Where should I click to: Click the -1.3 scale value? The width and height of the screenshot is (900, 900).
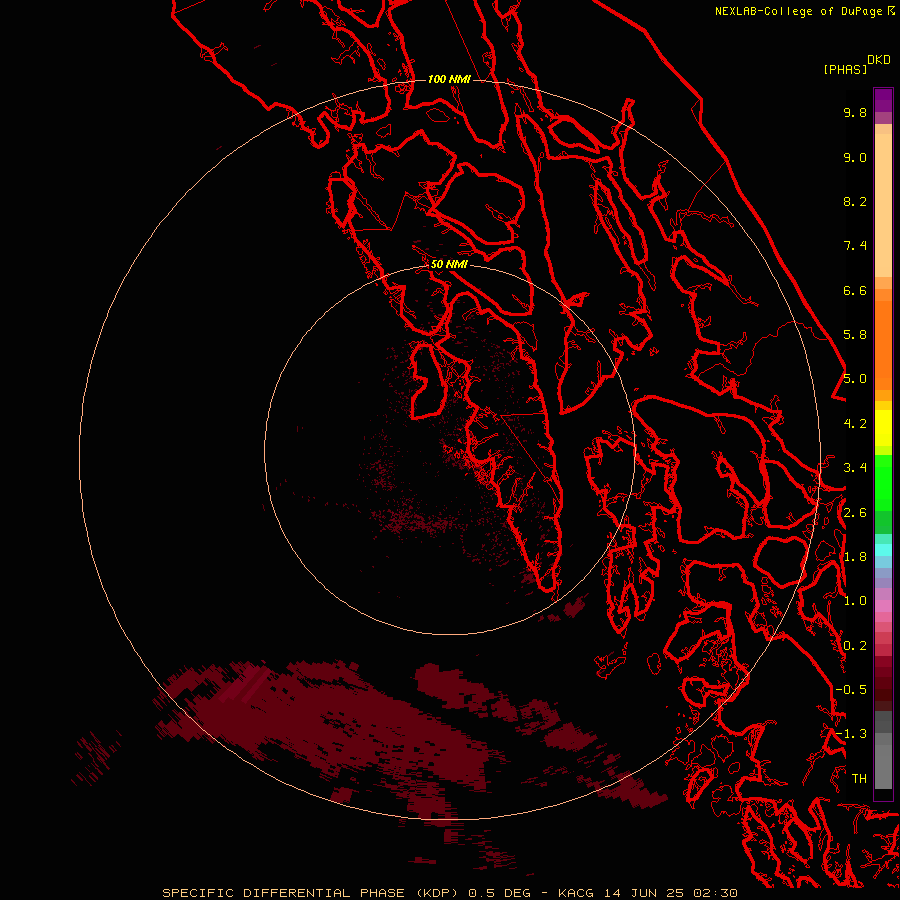coord(851,734)
